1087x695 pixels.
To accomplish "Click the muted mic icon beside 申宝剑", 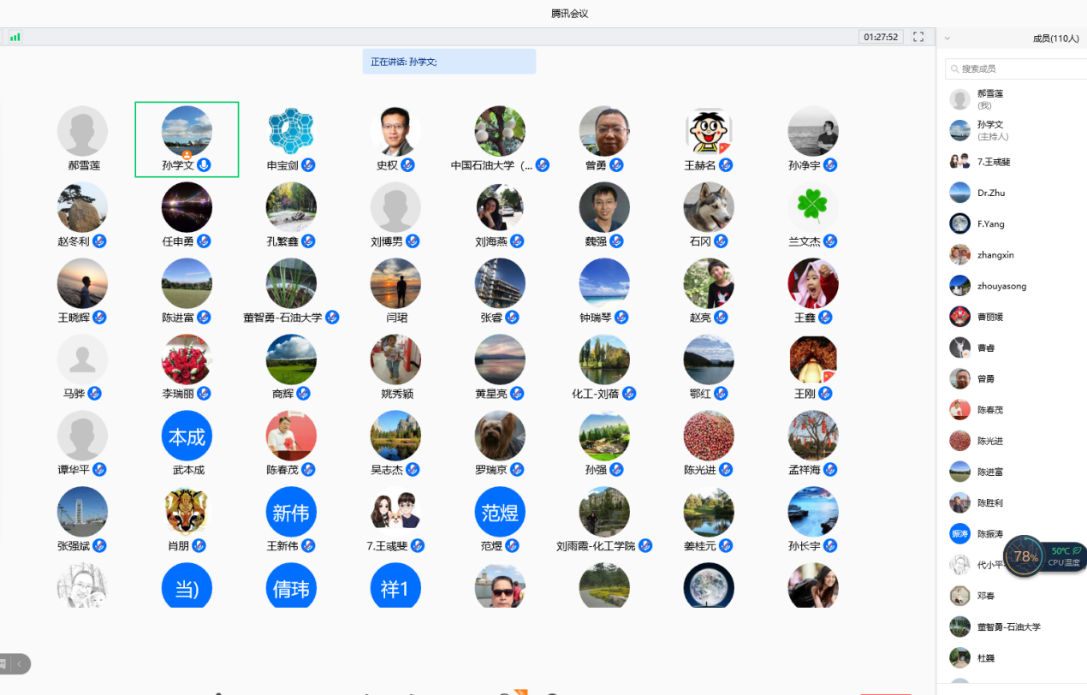I will (309, 165).
